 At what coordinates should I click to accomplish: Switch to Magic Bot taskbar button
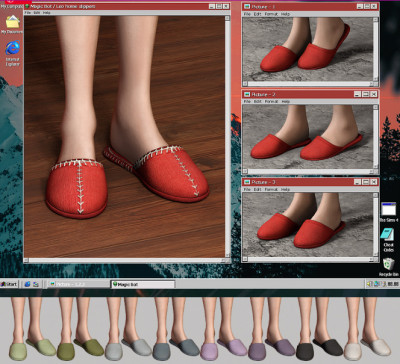(x=143, y=284)
